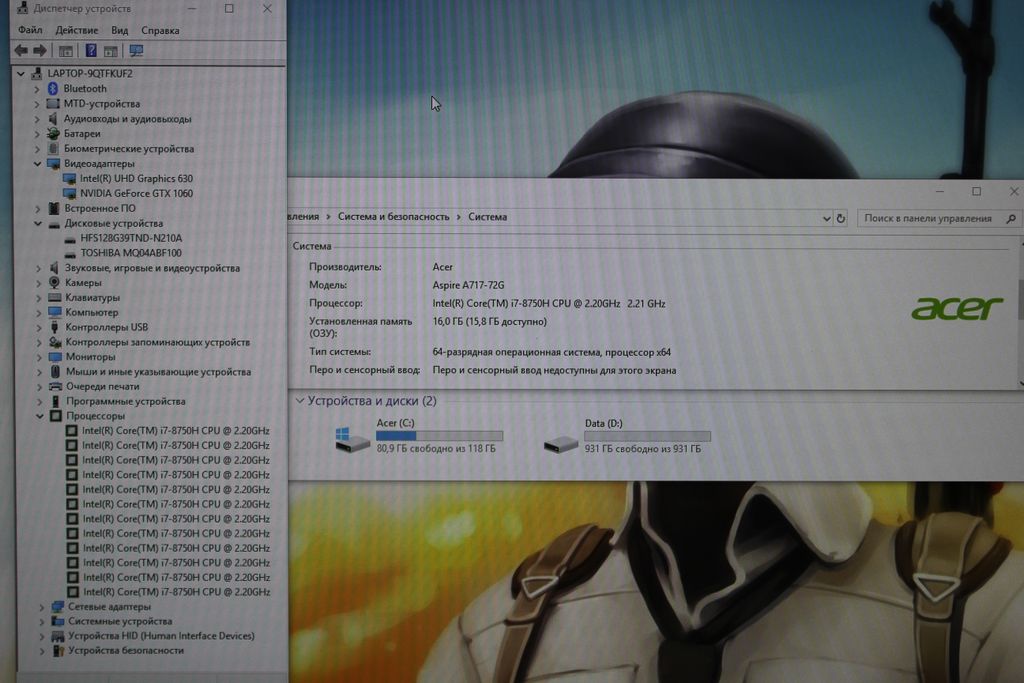1024x683 pixels.
Task: Click the Back arrow in Device Manager toolbar
Action: [x=20, y=51]
